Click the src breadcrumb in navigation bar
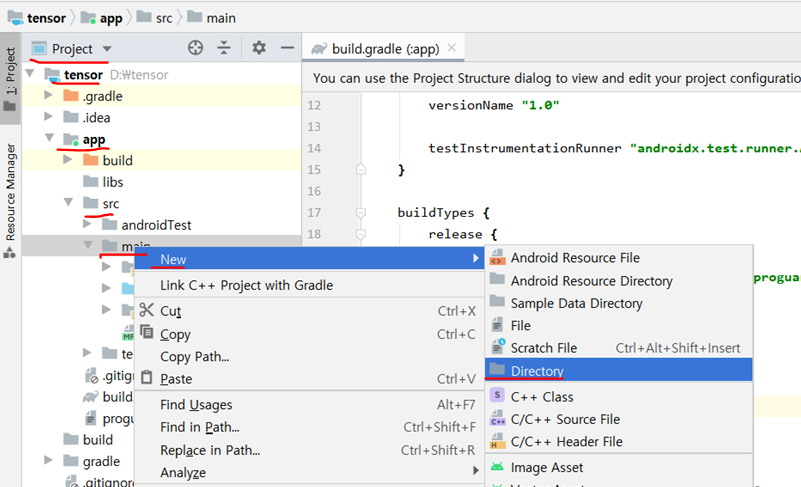The image size is (801, 487). point(155,18)
